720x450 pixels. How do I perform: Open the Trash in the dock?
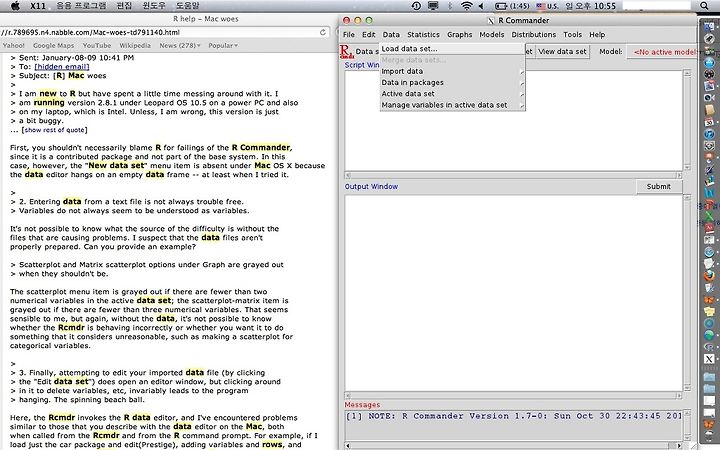click(x=709, y=435)
